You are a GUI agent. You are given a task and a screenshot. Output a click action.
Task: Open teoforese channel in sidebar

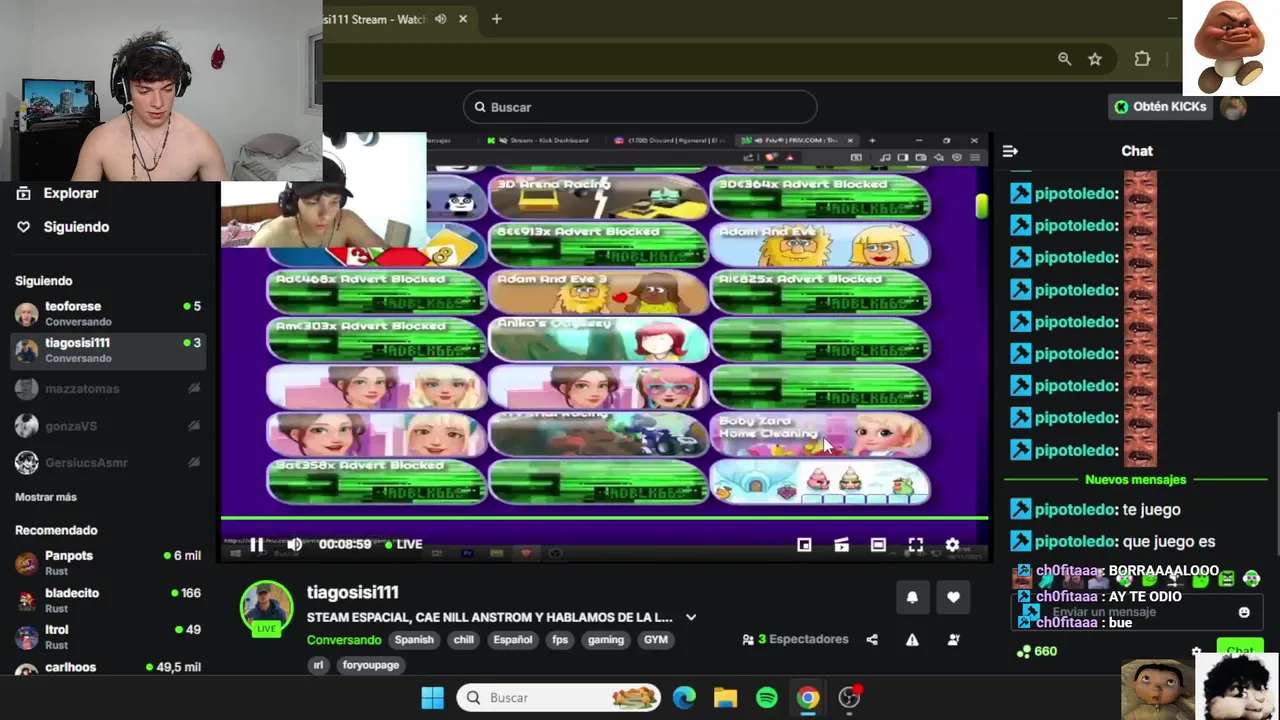[x=108, y=314]
